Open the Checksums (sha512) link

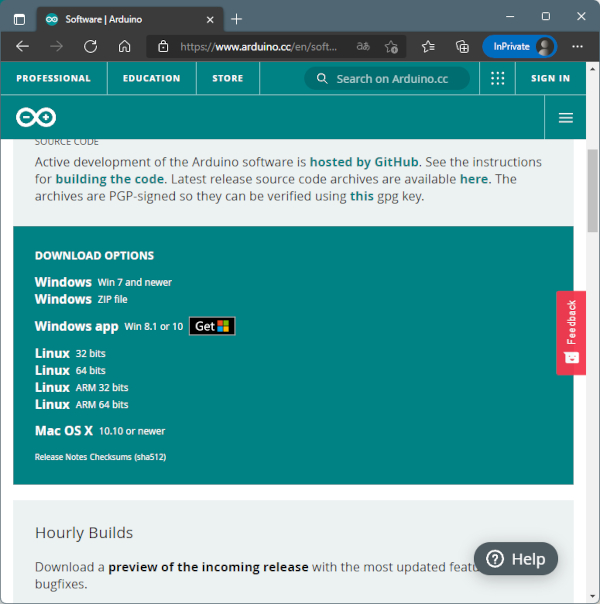point(128,457)
